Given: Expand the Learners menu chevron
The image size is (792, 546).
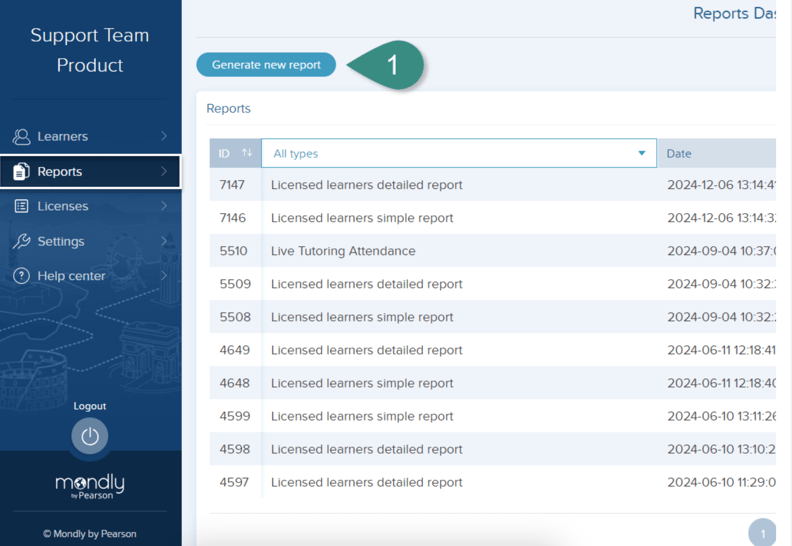Looking at the screenshot, I should pyautogui.click(x=164, y=137).
